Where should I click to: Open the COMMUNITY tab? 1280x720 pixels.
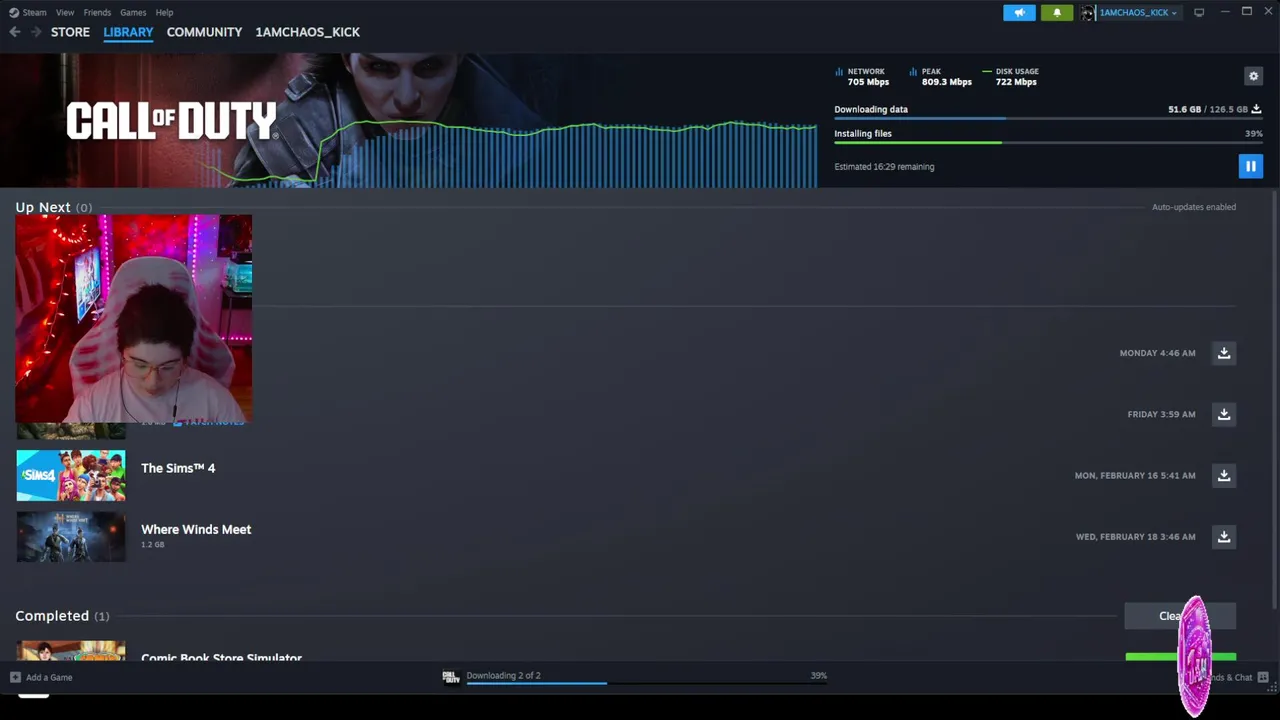[204, 32]
